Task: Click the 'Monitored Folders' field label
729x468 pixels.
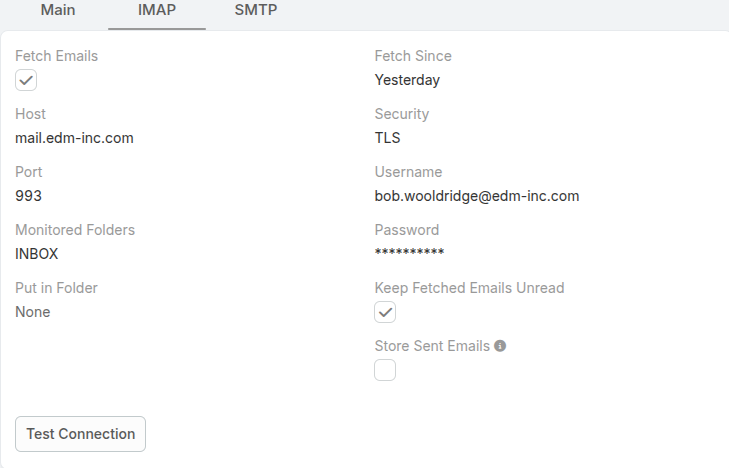Action: point(75,230)
